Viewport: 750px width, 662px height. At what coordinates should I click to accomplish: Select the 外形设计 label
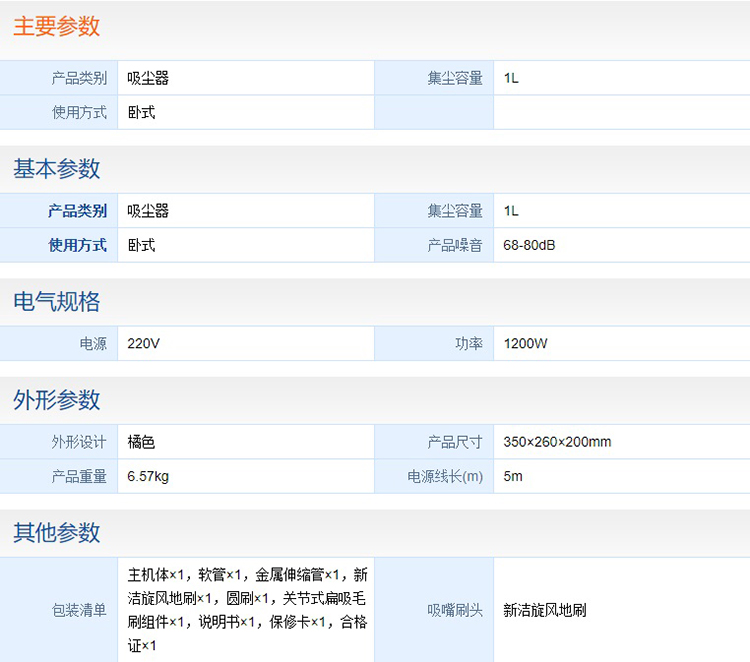[79, 442]
